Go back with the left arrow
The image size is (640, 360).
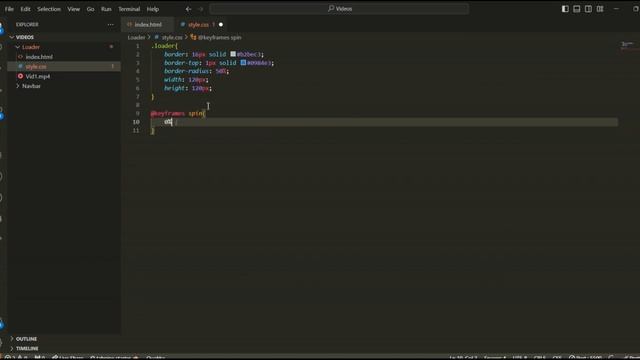click(188, 9)
